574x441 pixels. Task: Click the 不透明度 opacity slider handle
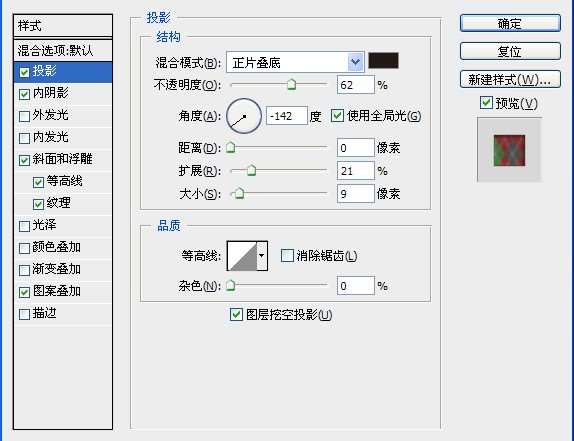291,84
